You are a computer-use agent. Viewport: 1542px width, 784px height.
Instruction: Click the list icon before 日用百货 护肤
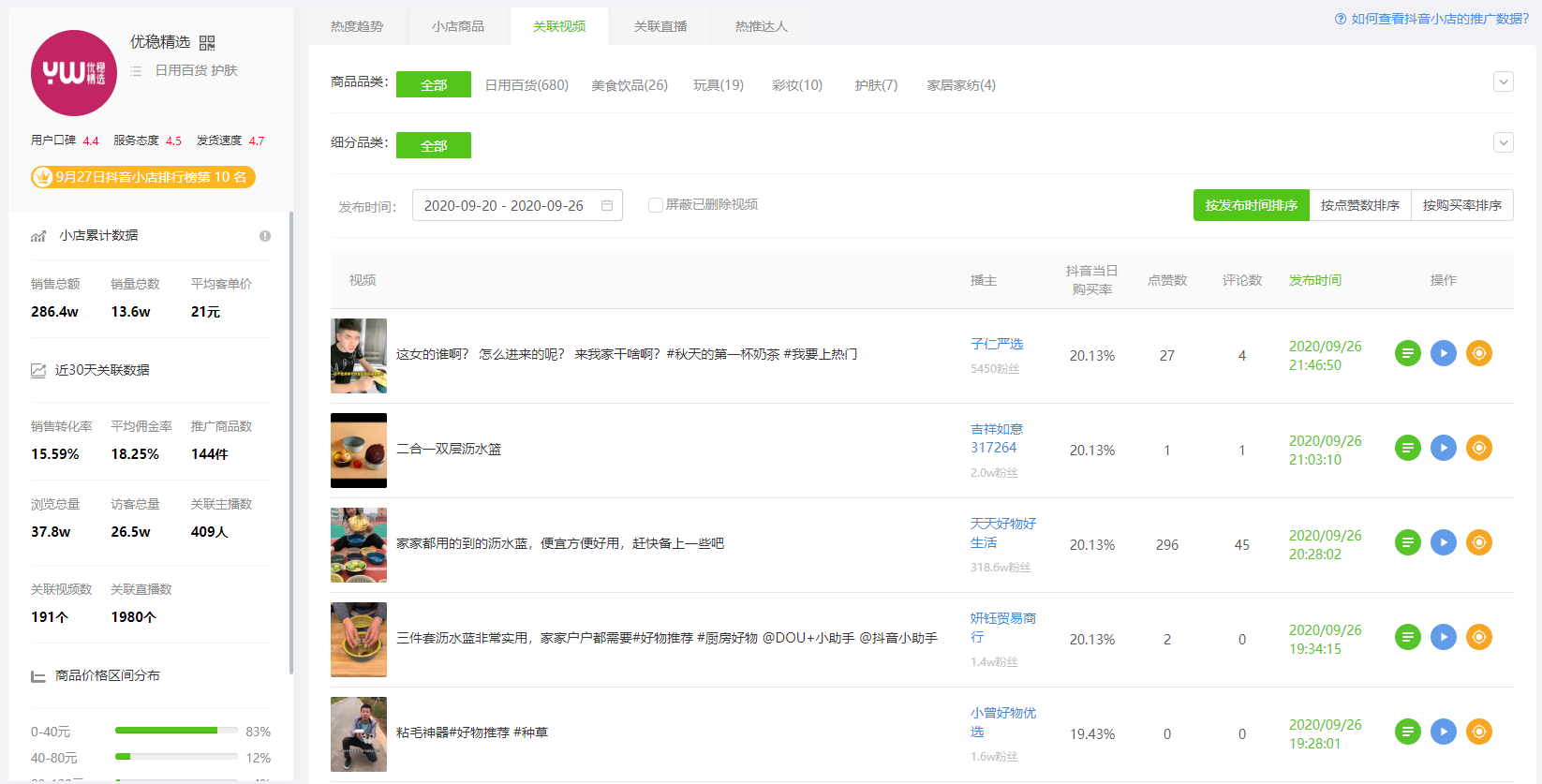pos(136,71)
